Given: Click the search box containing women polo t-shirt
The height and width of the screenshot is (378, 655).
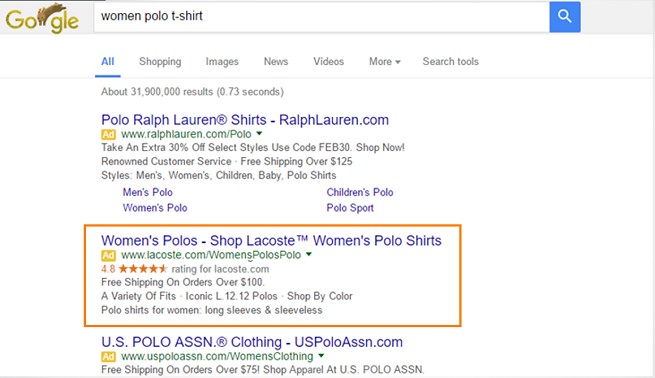Looking at the screenshot, I should click(322, 17).
